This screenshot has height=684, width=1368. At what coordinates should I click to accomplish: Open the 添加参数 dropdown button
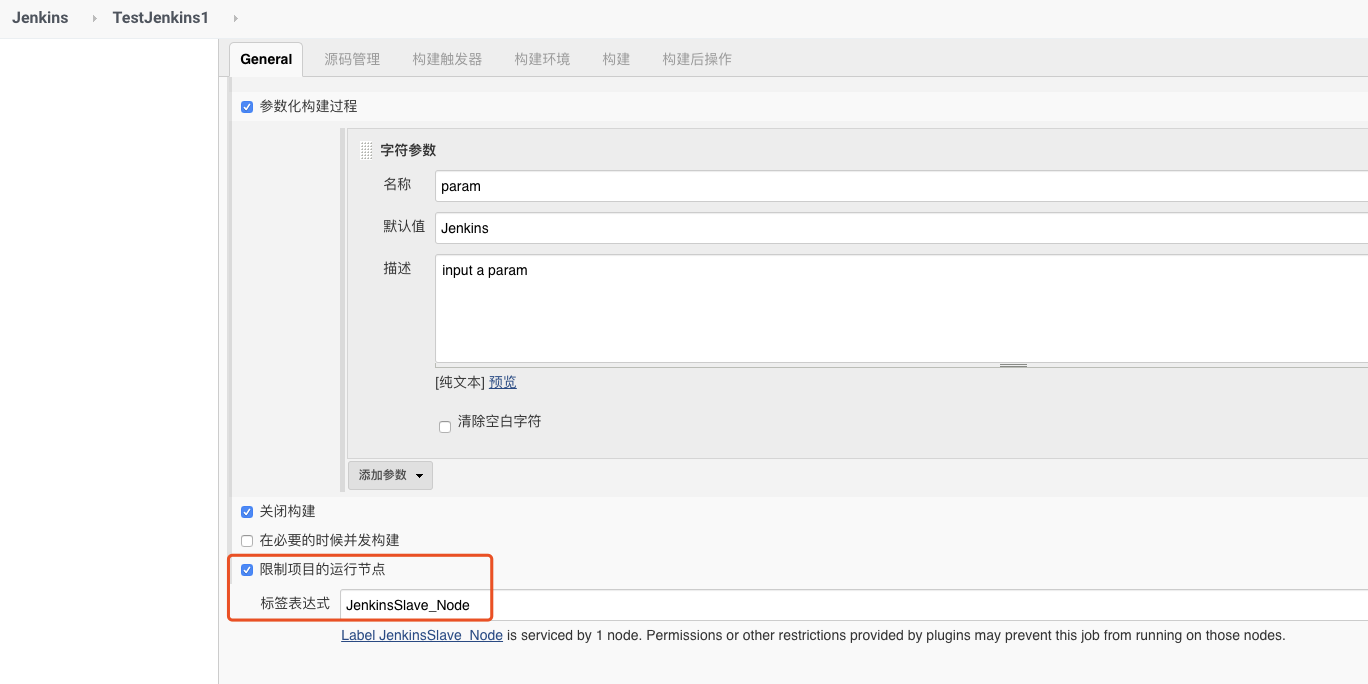coord(390,475)
